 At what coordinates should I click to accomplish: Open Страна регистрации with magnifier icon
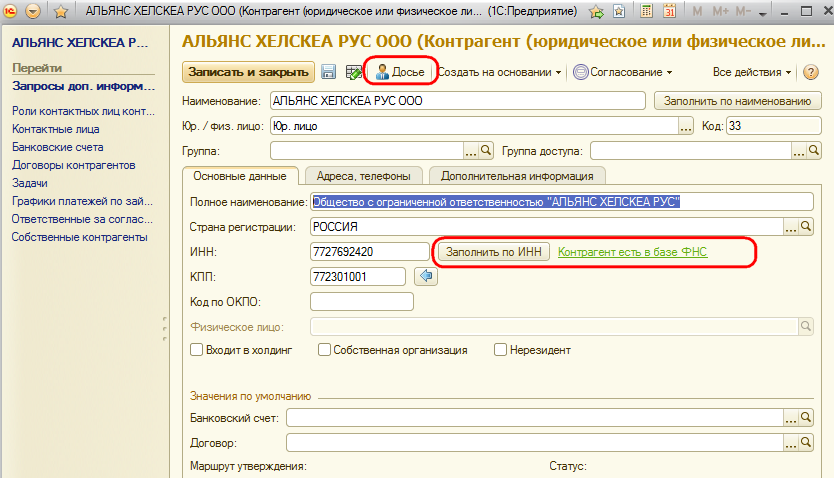tap(806, 227)
